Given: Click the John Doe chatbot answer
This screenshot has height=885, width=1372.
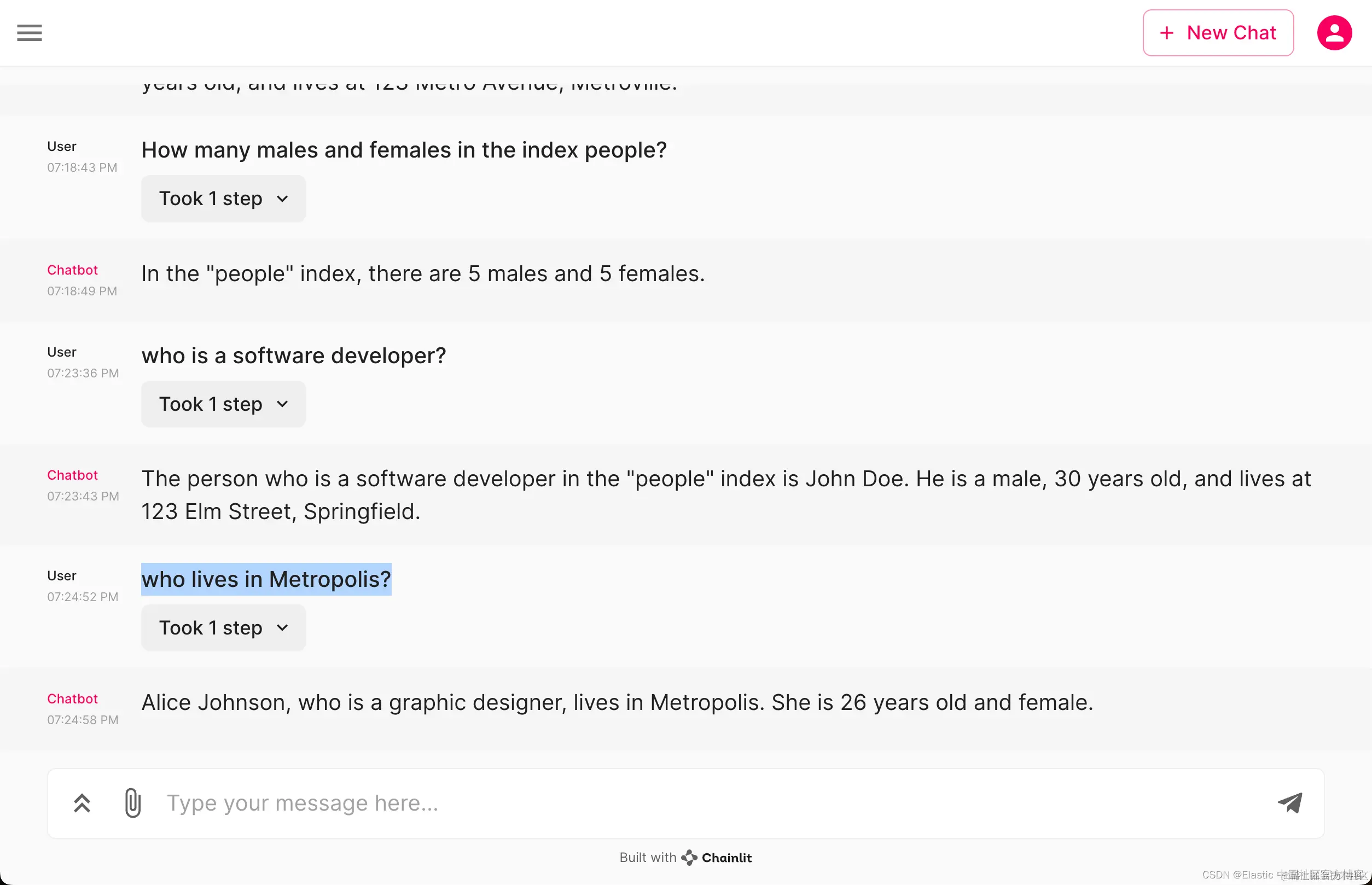Looking at the screenshot, I should tap(726, 495).
